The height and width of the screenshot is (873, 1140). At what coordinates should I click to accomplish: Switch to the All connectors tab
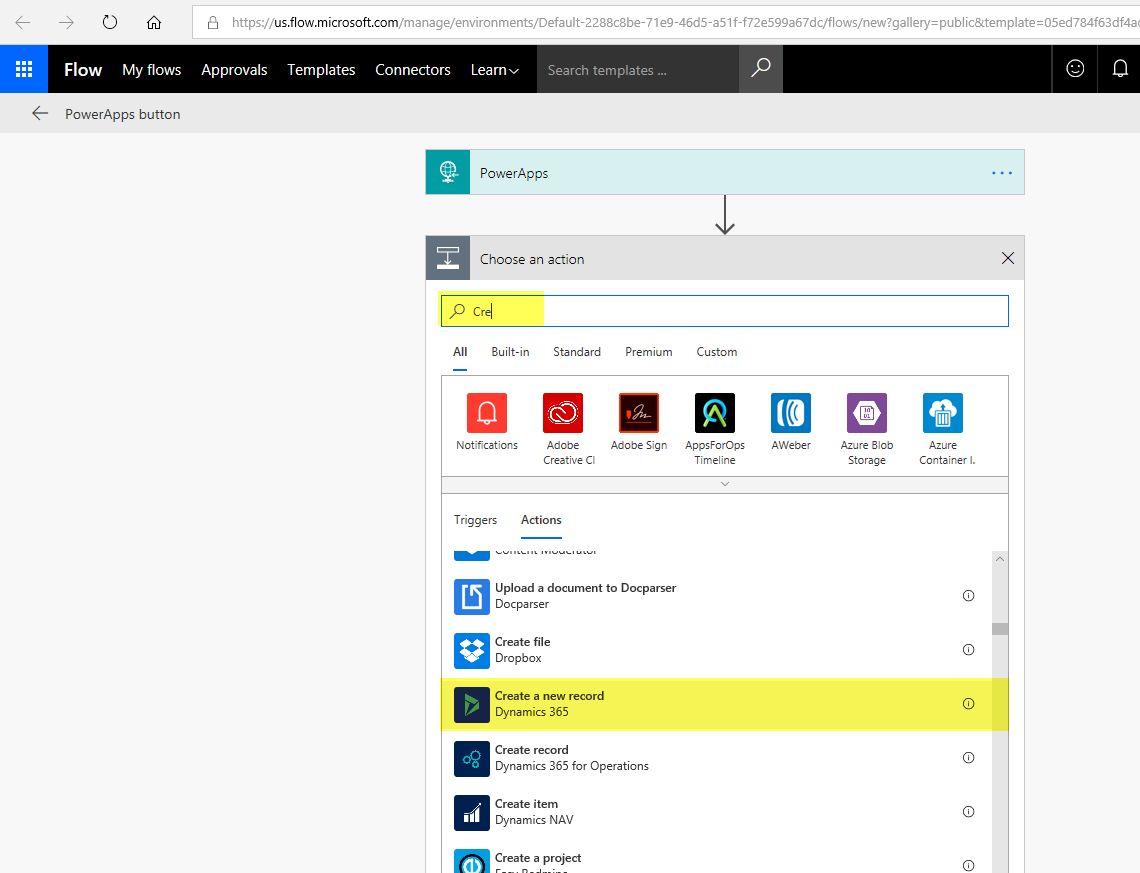tap(460, 352)
